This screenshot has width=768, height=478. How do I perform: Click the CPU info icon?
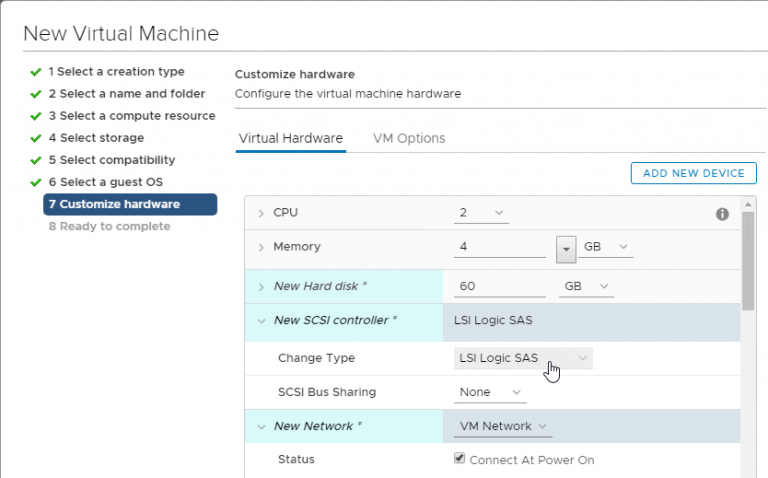[722, 214]
